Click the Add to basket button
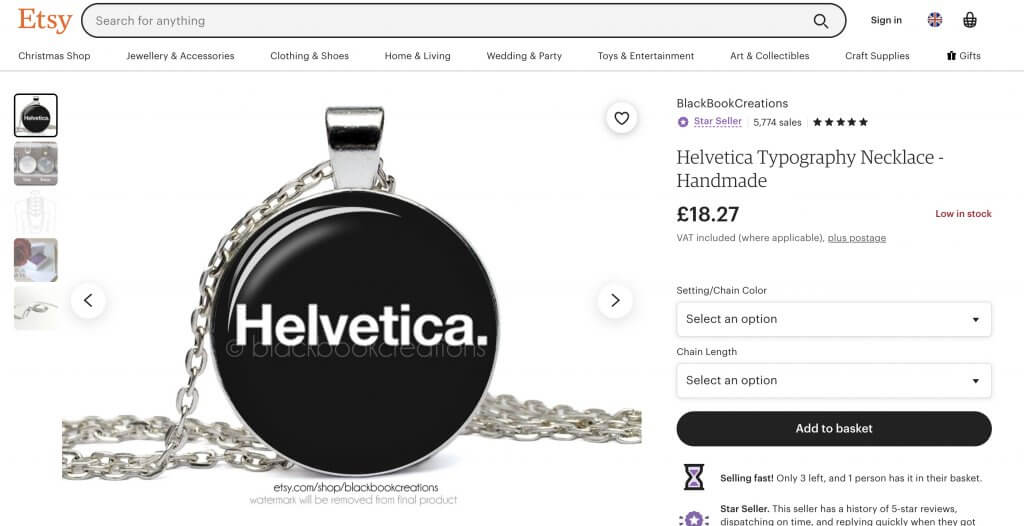Viewport: 1024px width, 526px height. tap(833, 429)
